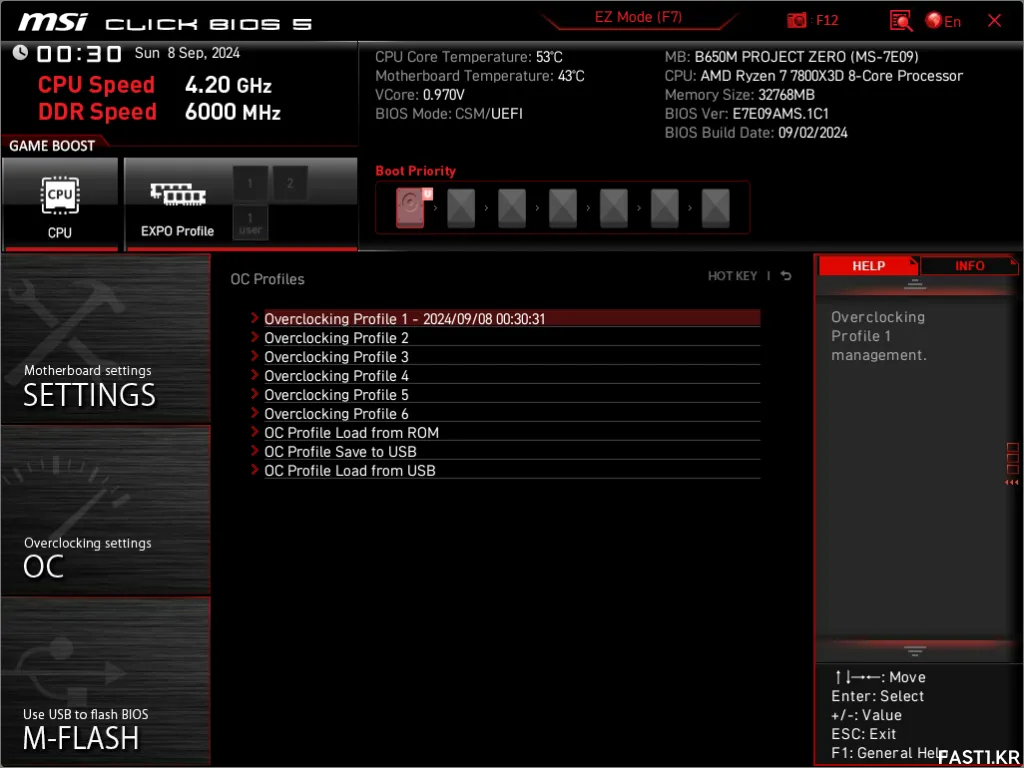The height and width of the screenshot is (768, 1024).
Task: Select EXPO profile 2 box
Action: (x=290, y=184)
